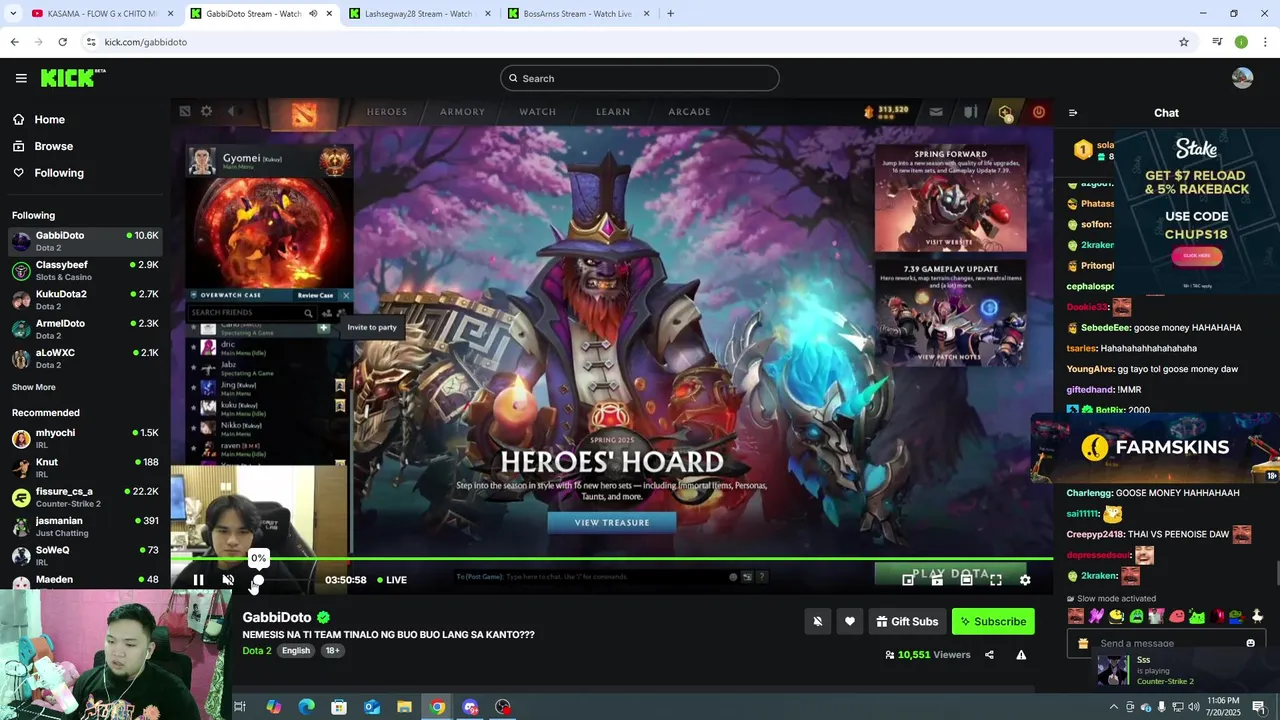Open Chrome media controls
Screen dimensions: 1280x720
click(x=1217, y=42)
